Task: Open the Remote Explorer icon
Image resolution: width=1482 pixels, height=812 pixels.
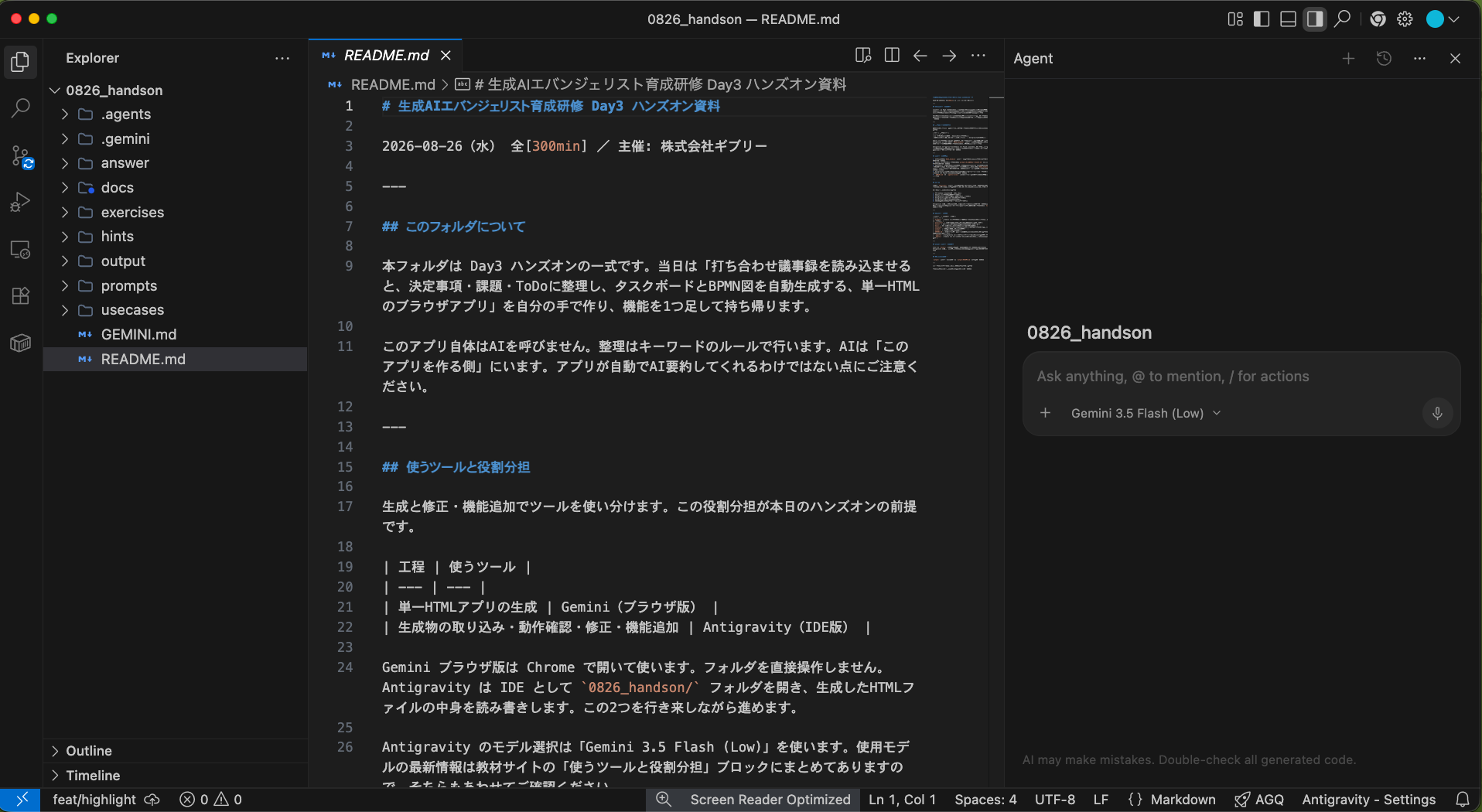Action: coord(21,250)
